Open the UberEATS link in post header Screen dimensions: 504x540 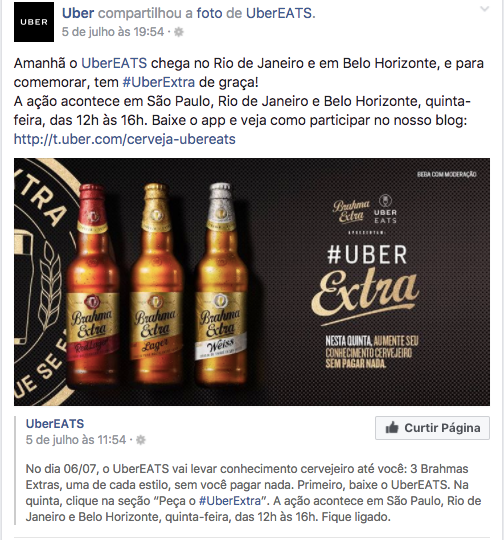[279, 13]
